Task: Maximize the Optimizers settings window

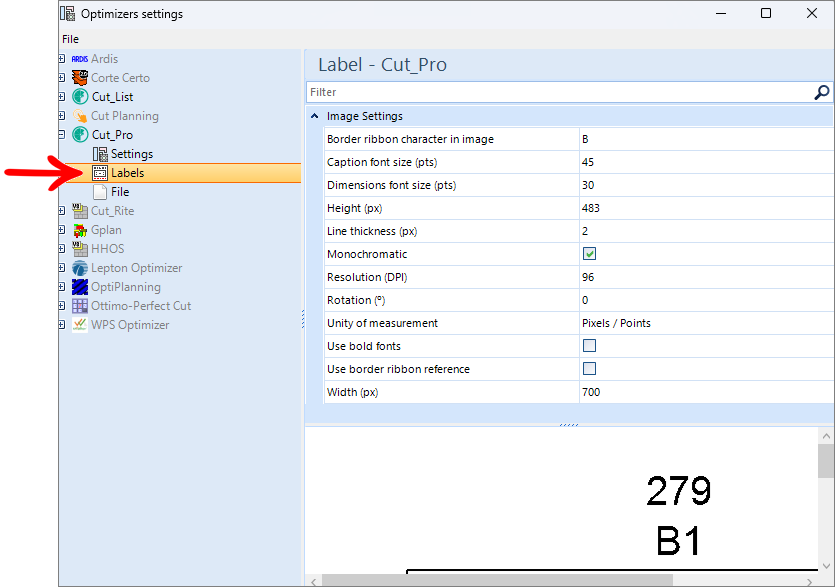Action: 766,13
